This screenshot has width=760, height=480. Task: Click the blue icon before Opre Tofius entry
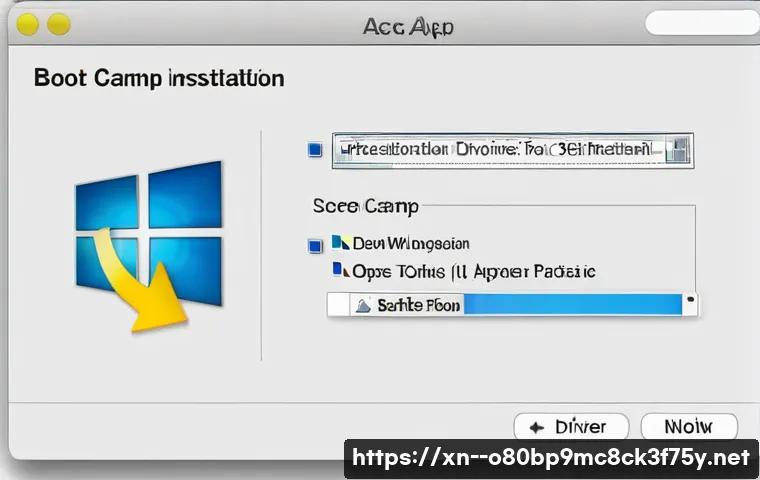pos(339,270)
